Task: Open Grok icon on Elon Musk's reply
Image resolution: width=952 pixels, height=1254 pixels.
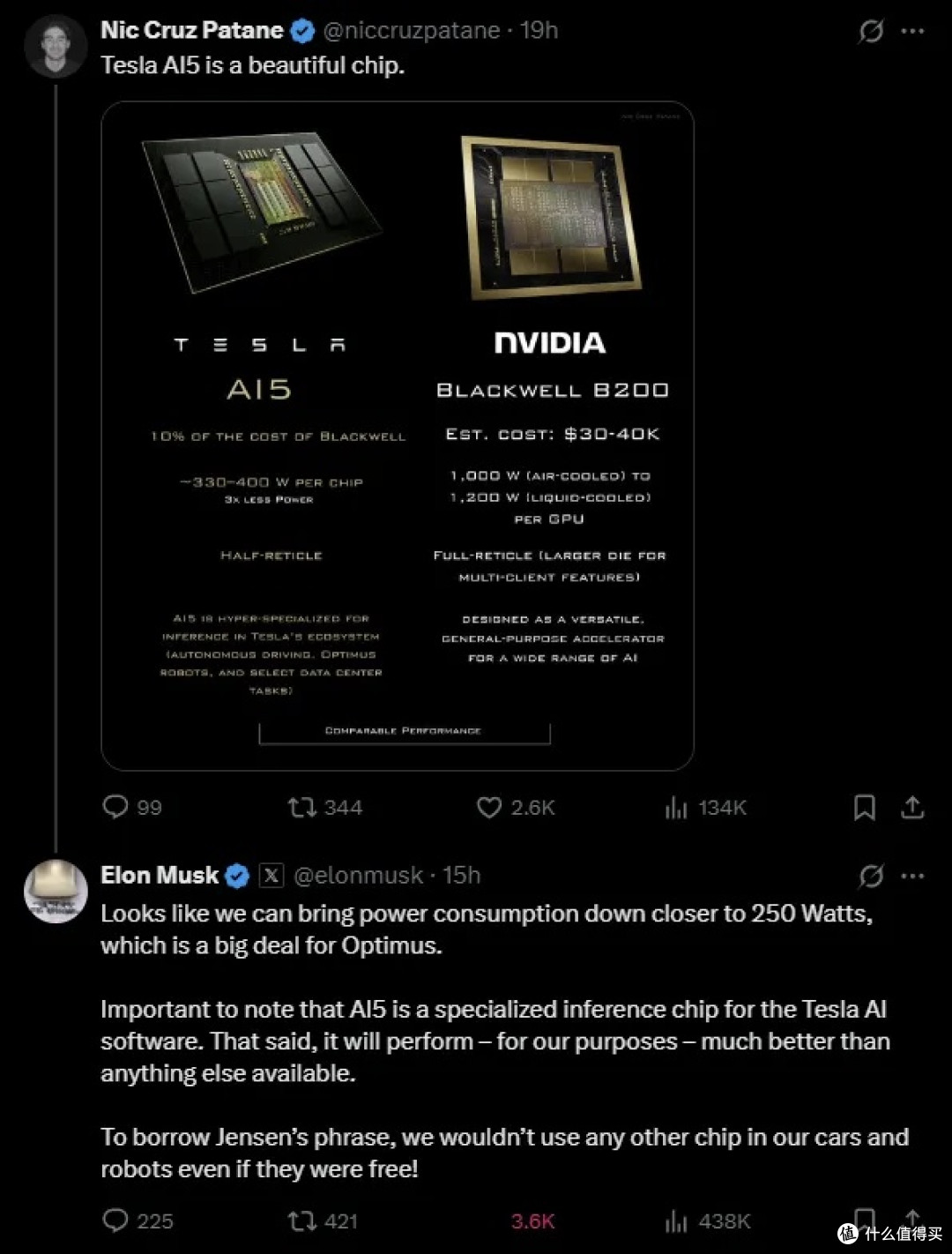Action: pyautogui.click(x=871, y=876)
